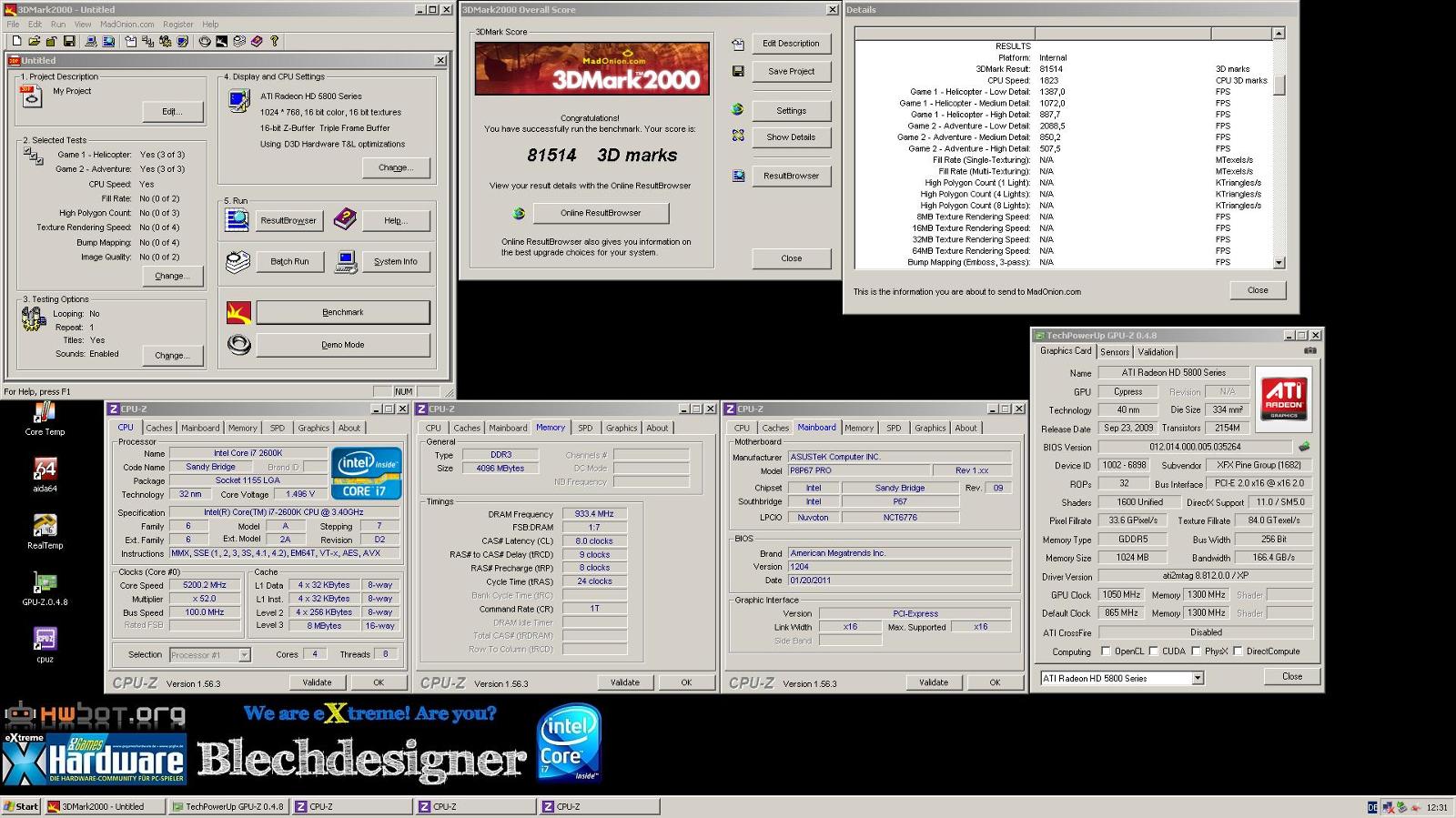Click the Details list vertical scrollbar thumb

[x=1279, y=85]
